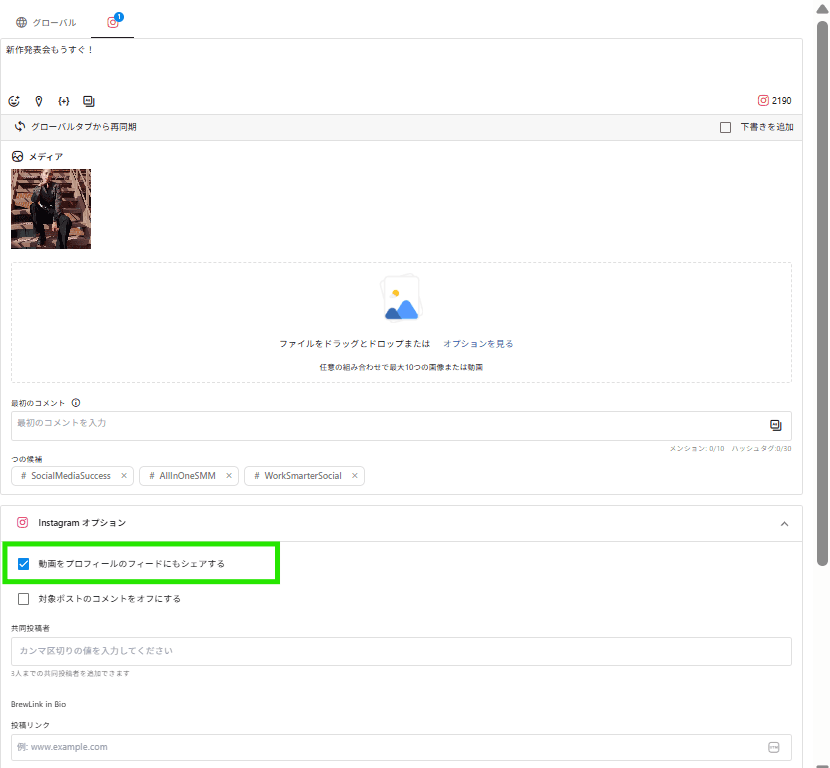This screenshot has height=768, width=830.
Task: Open the emoji picker in the caption toolbar
Action: (14, 101)
